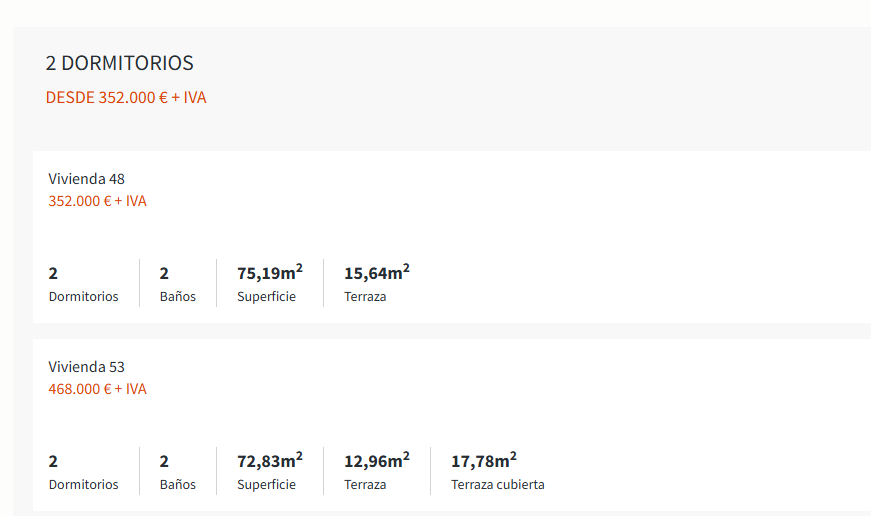The width and height of the screenshot is (871, 516).
Task: Click the Terraza cubierta label
Action: [498, 485]
